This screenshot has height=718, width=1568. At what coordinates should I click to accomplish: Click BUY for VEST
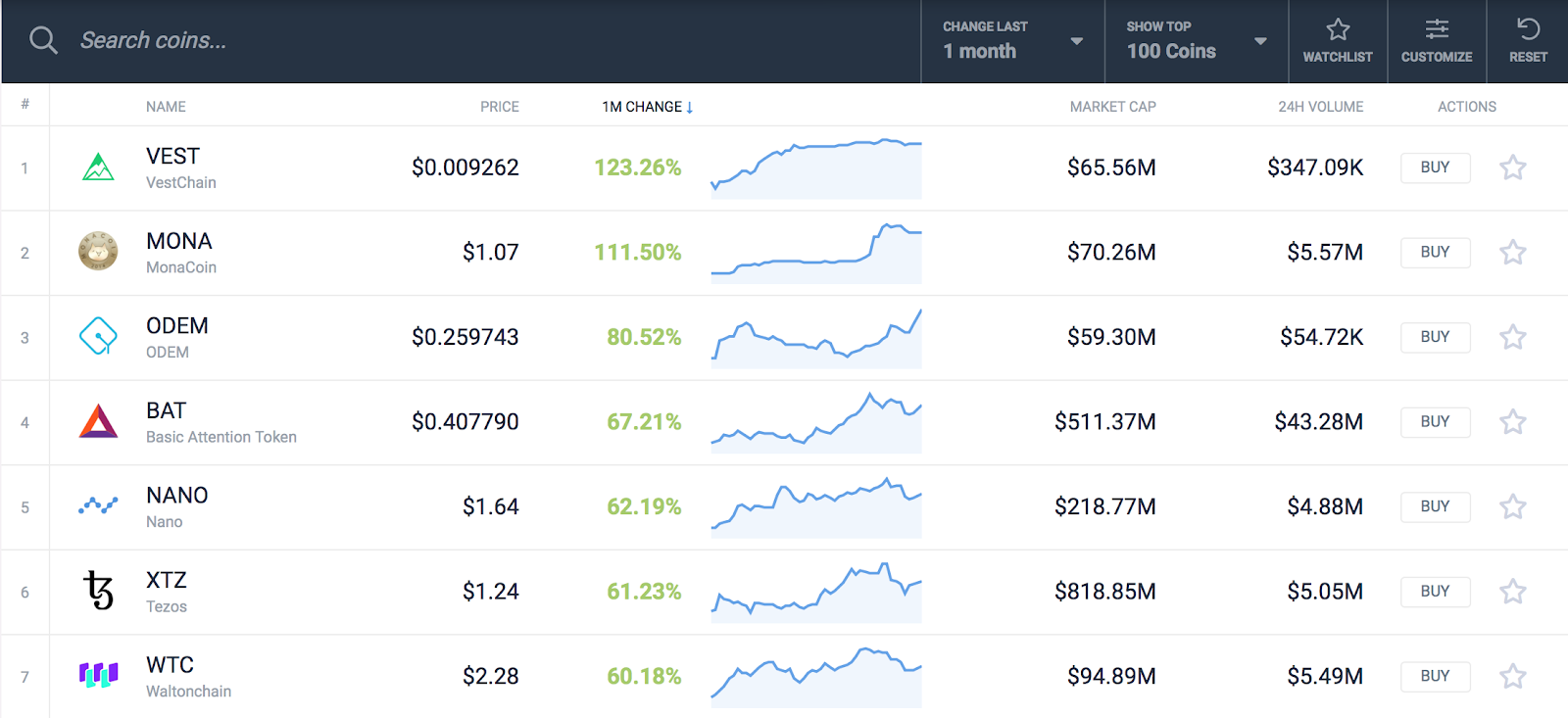coord(1435,168)
